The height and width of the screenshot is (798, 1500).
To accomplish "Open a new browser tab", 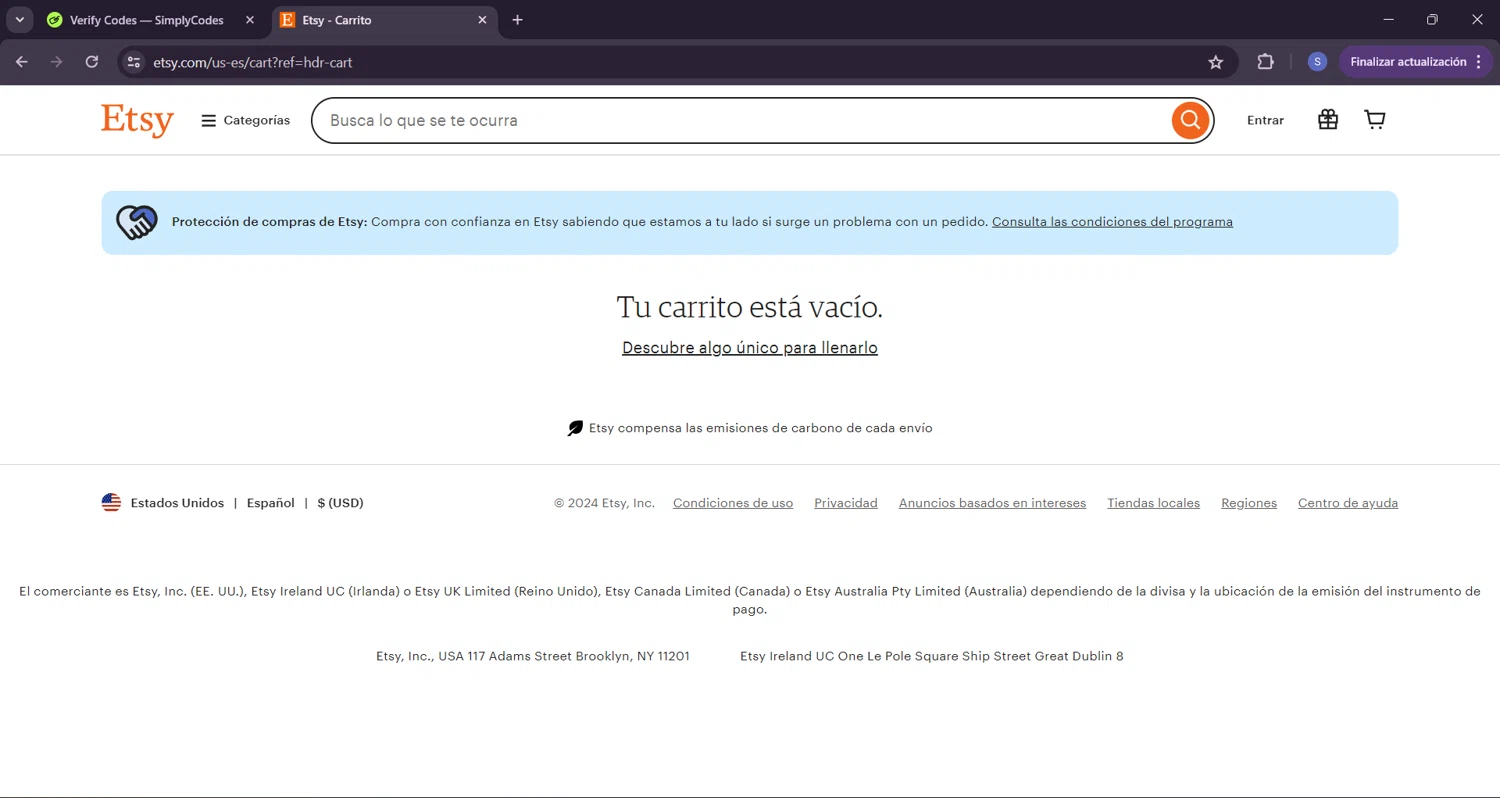I will pyautogui.click(x=517, y=20).
